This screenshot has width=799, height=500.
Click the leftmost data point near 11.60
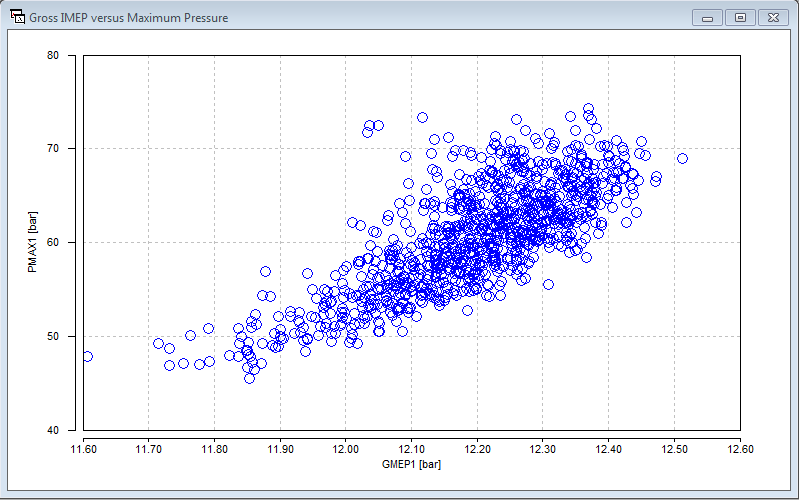pyautogui.click(x=87, y=356)
